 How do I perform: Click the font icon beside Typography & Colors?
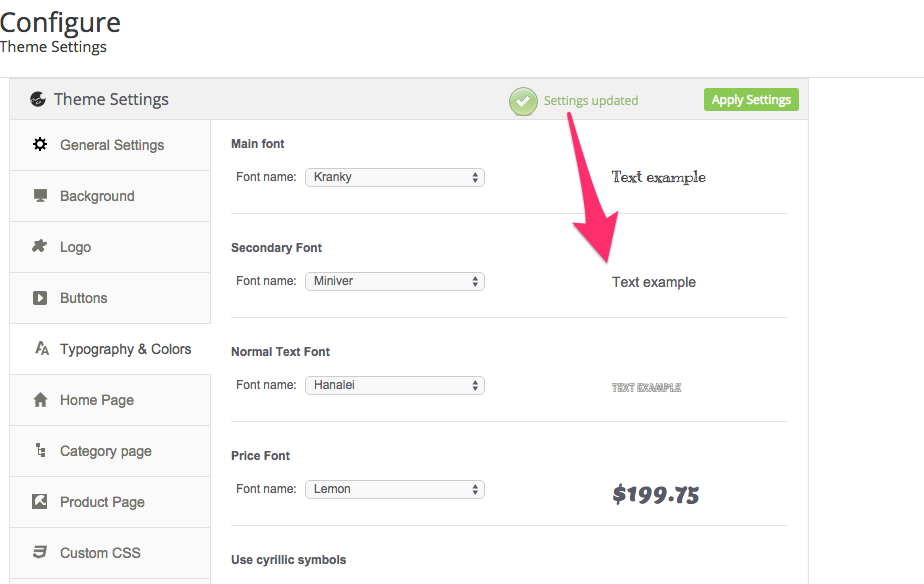click(41, 348)
